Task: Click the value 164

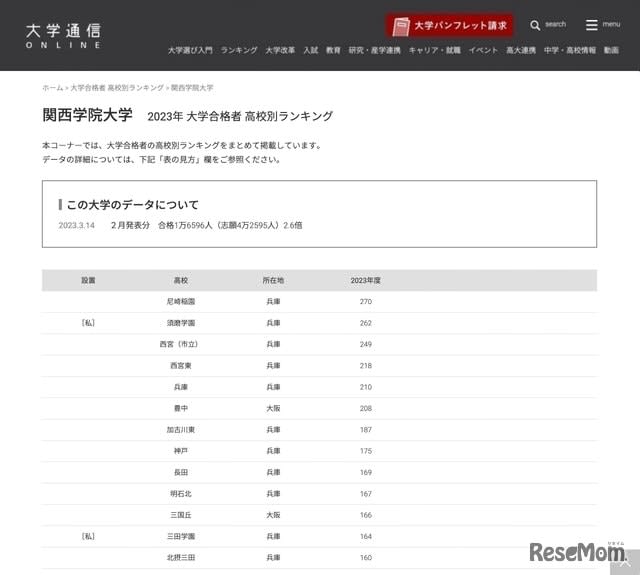Action: tap(366, 536)
